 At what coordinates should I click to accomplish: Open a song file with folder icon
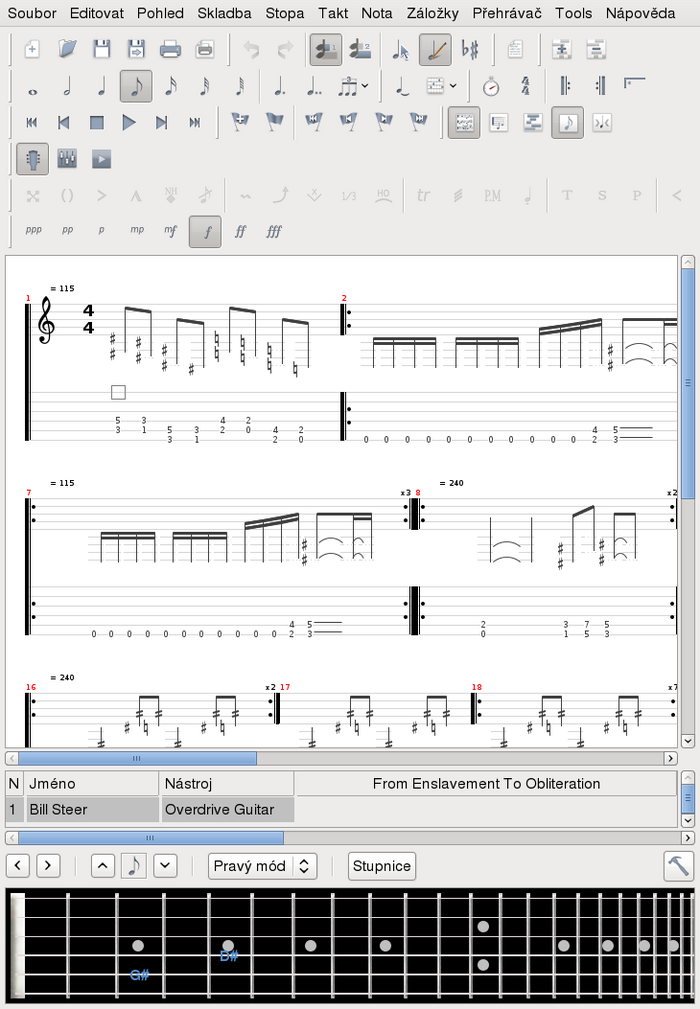click(x=67, y=50)
